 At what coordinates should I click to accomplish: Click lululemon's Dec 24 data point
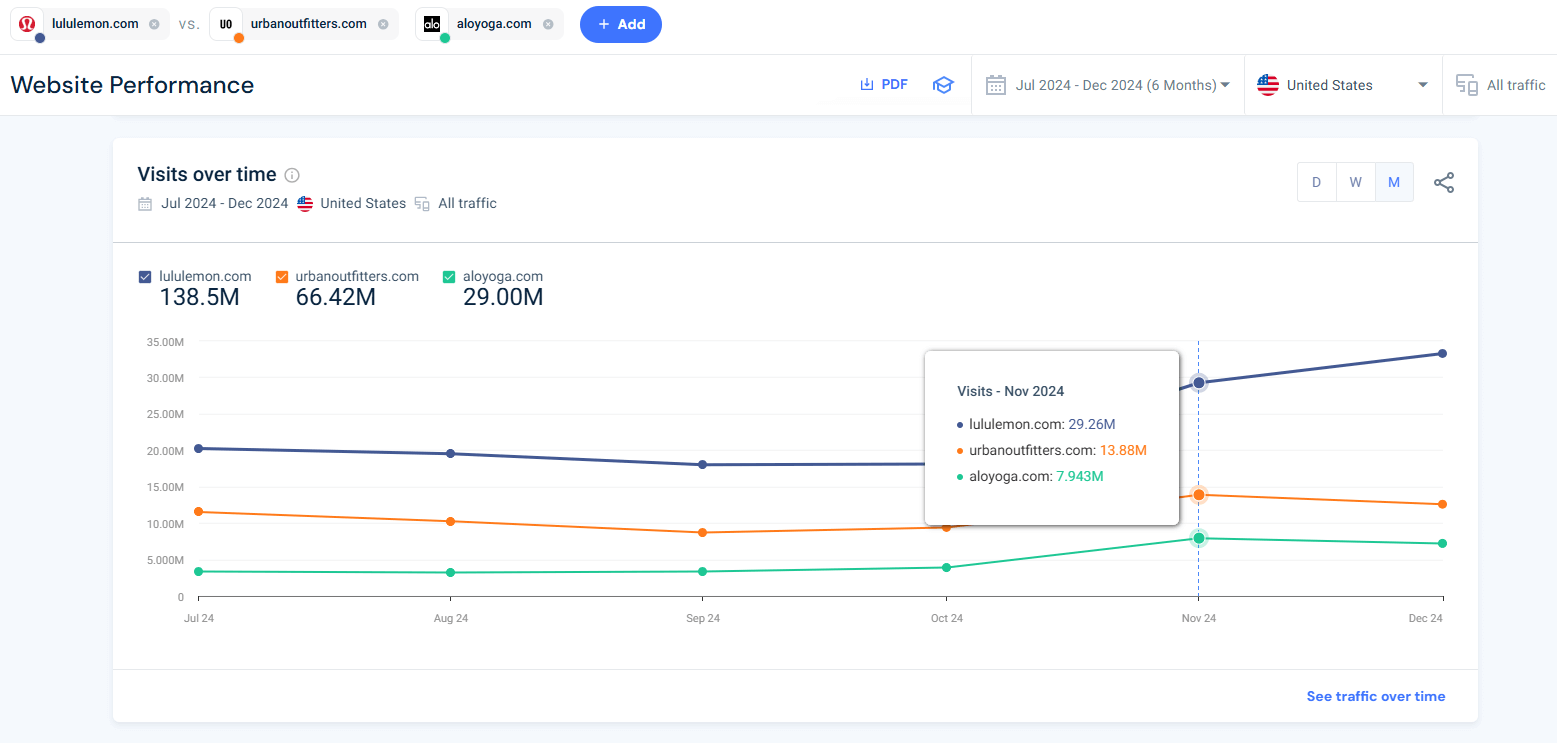point(1442,353)
